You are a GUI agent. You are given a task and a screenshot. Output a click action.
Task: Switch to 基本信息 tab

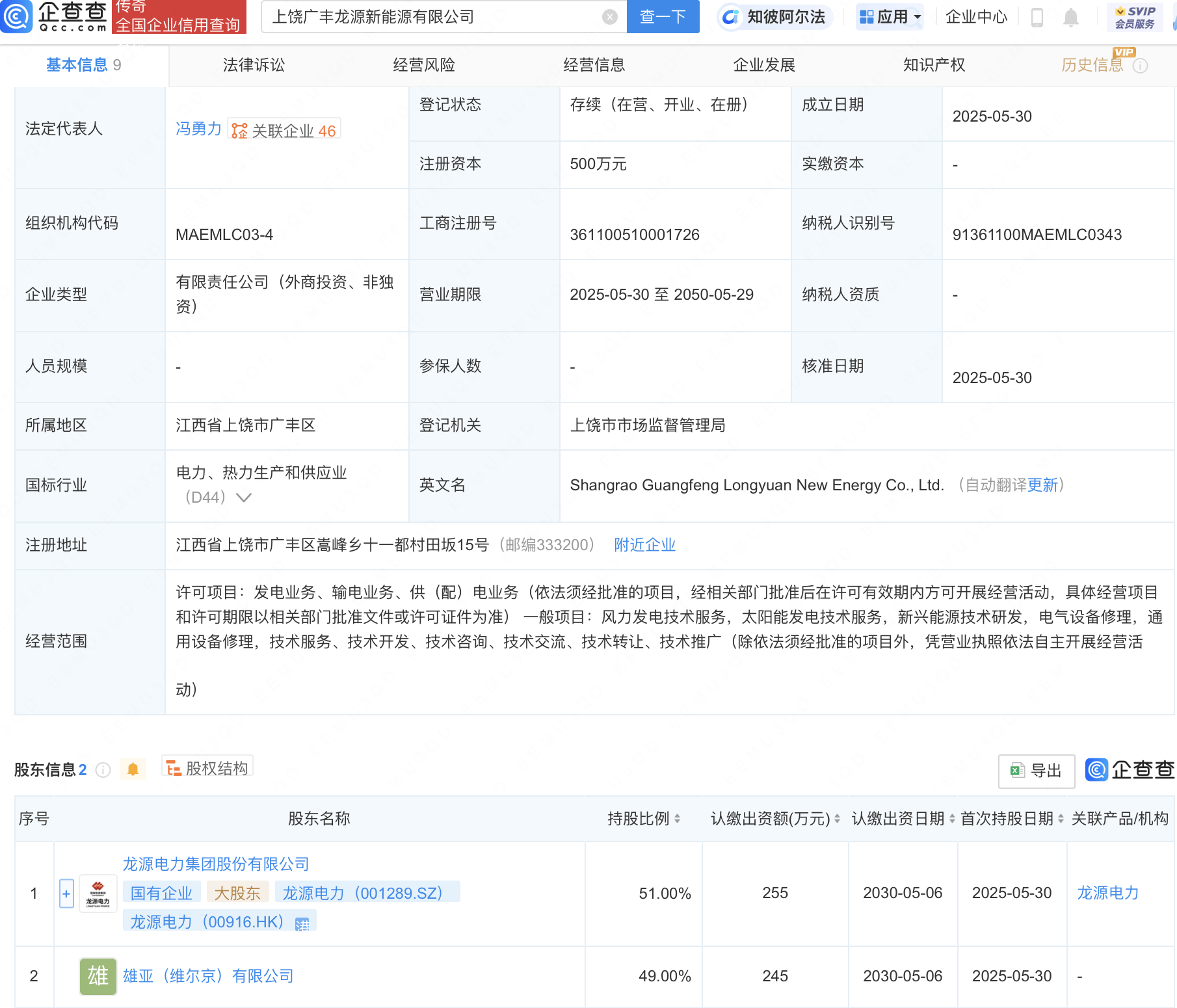(84, 65)
